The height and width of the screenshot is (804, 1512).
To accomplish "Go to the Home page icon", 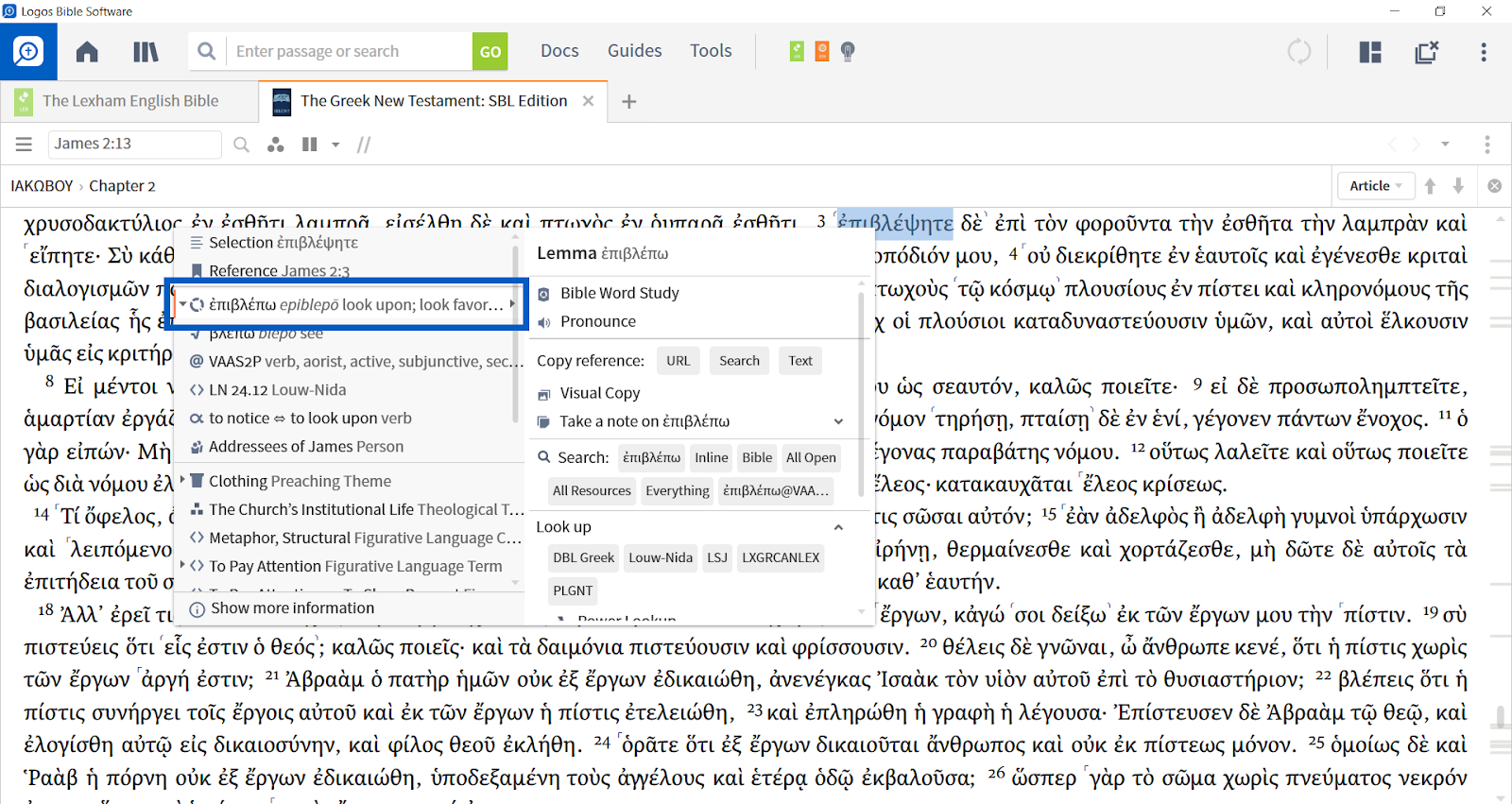I will [x=87, y=52].
